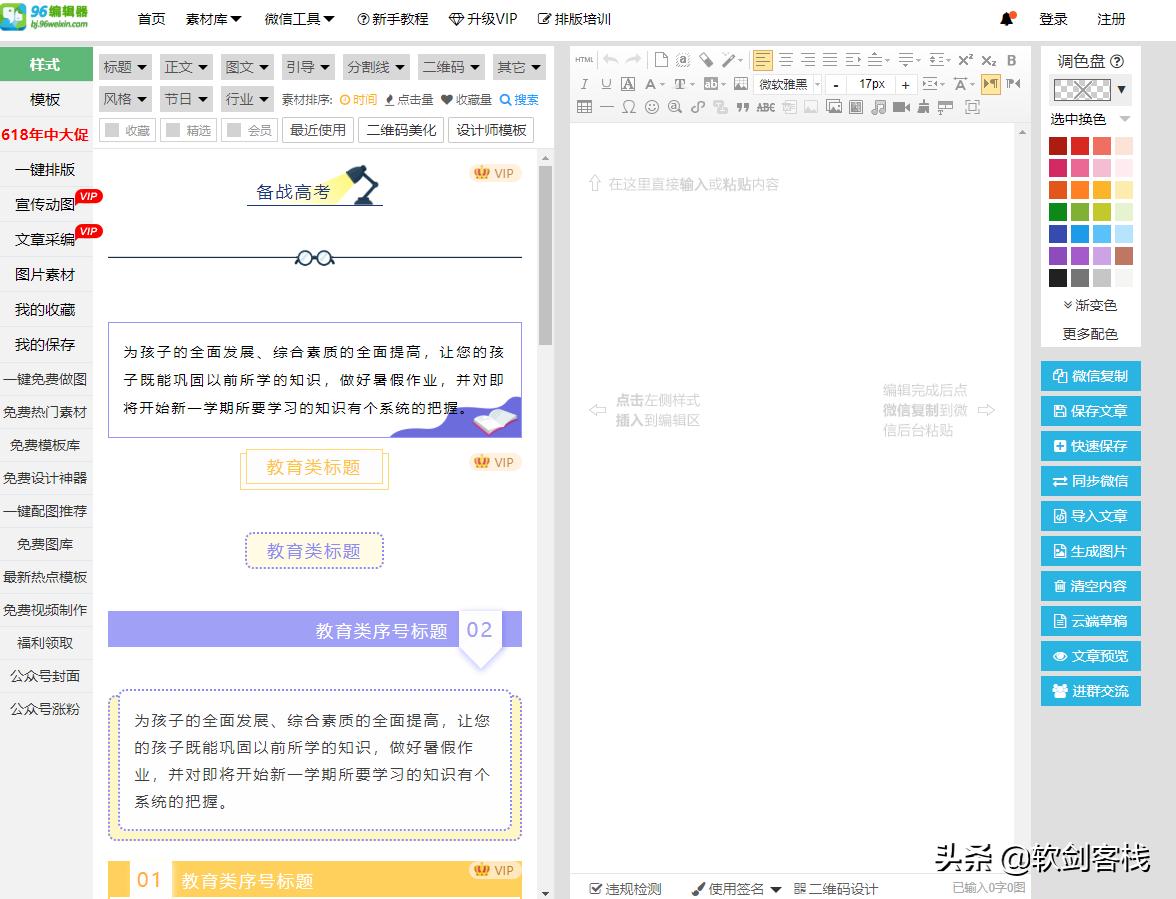Toggle the 收藏 filter above the styles list

127,130
